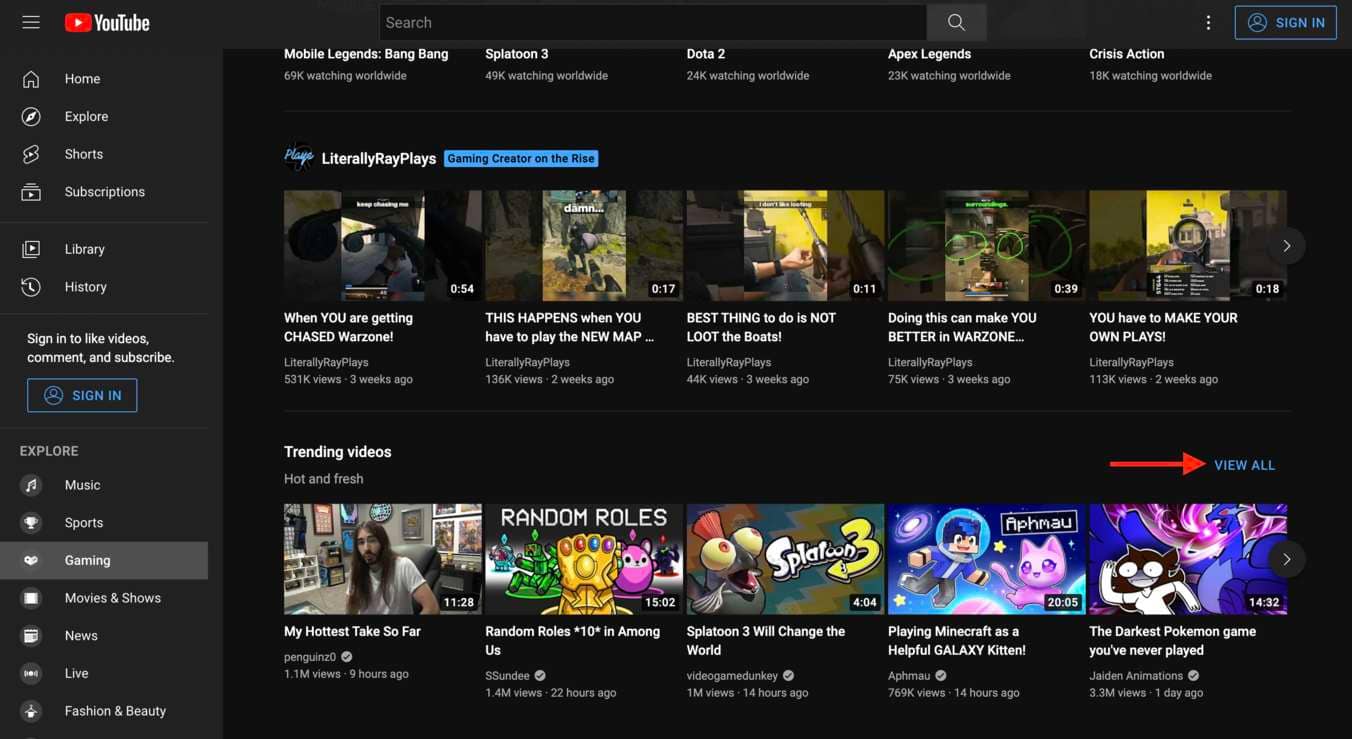Open the Jaiden Animations channel name
Image resolution: width=1352 pixels, height=739 pixels.
tap(1136, 676)
